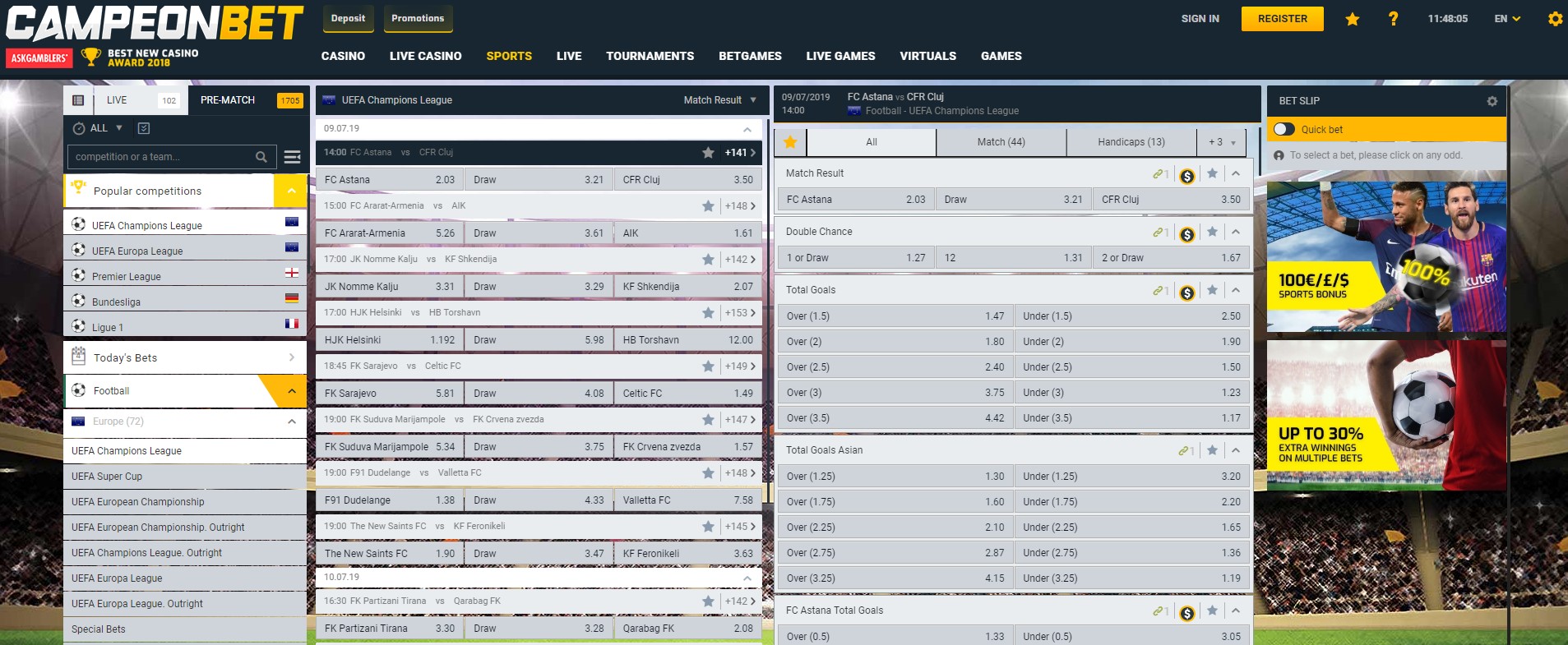Open EN language selector
Image resolution: width=1568 pixels, height=645 pixels.
(x=1507, y=19)
